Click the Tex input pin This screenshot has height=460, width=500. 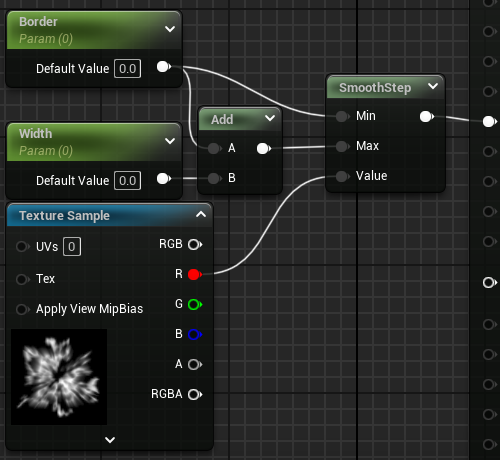pos(23,279)
